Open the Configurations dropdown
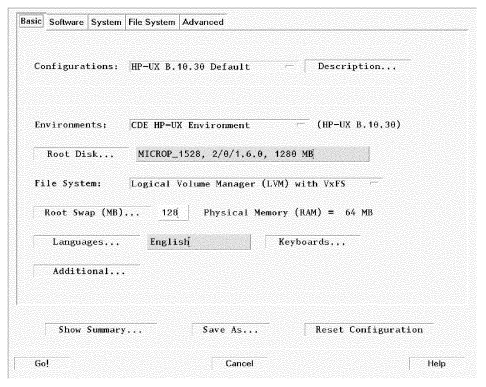Screen dimensions: 486x387 [x=212, y=67]
